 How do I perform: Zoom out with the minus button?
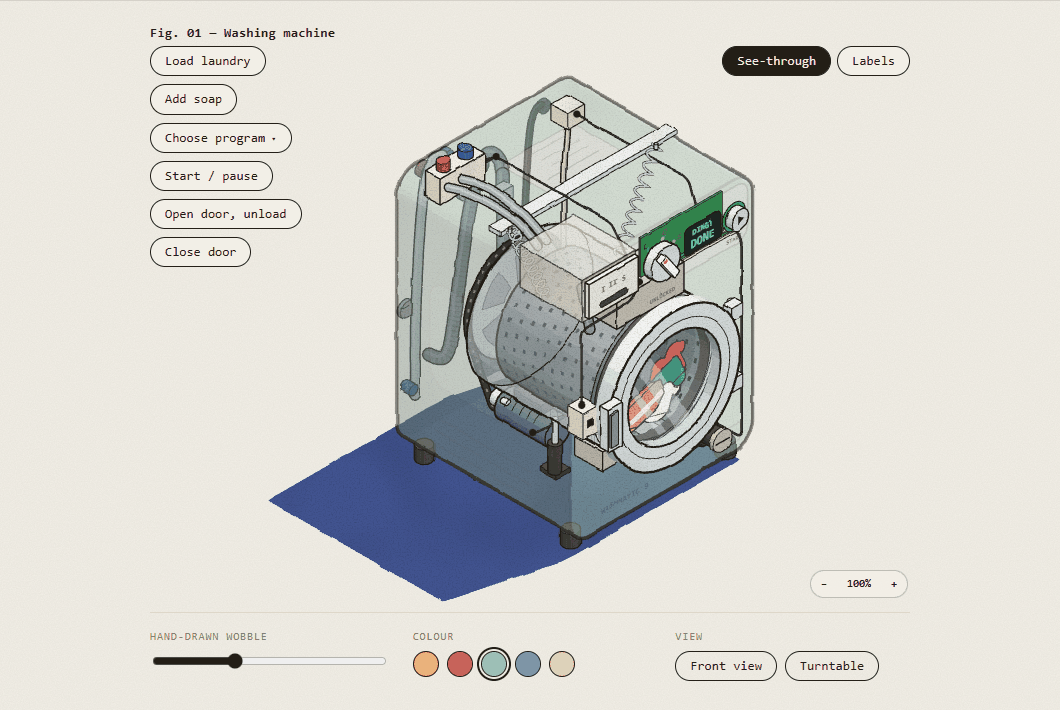tap(823, 584)
